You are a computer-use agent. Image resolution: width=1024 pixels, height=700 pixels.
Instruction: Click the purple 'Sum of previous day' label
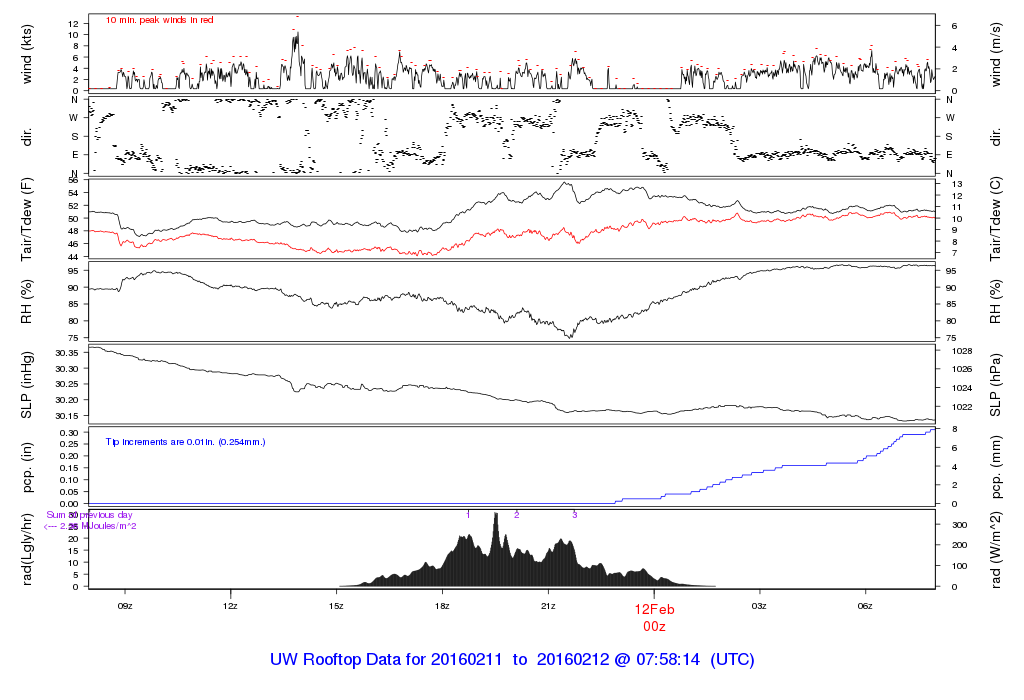click(x=89, y=515)
